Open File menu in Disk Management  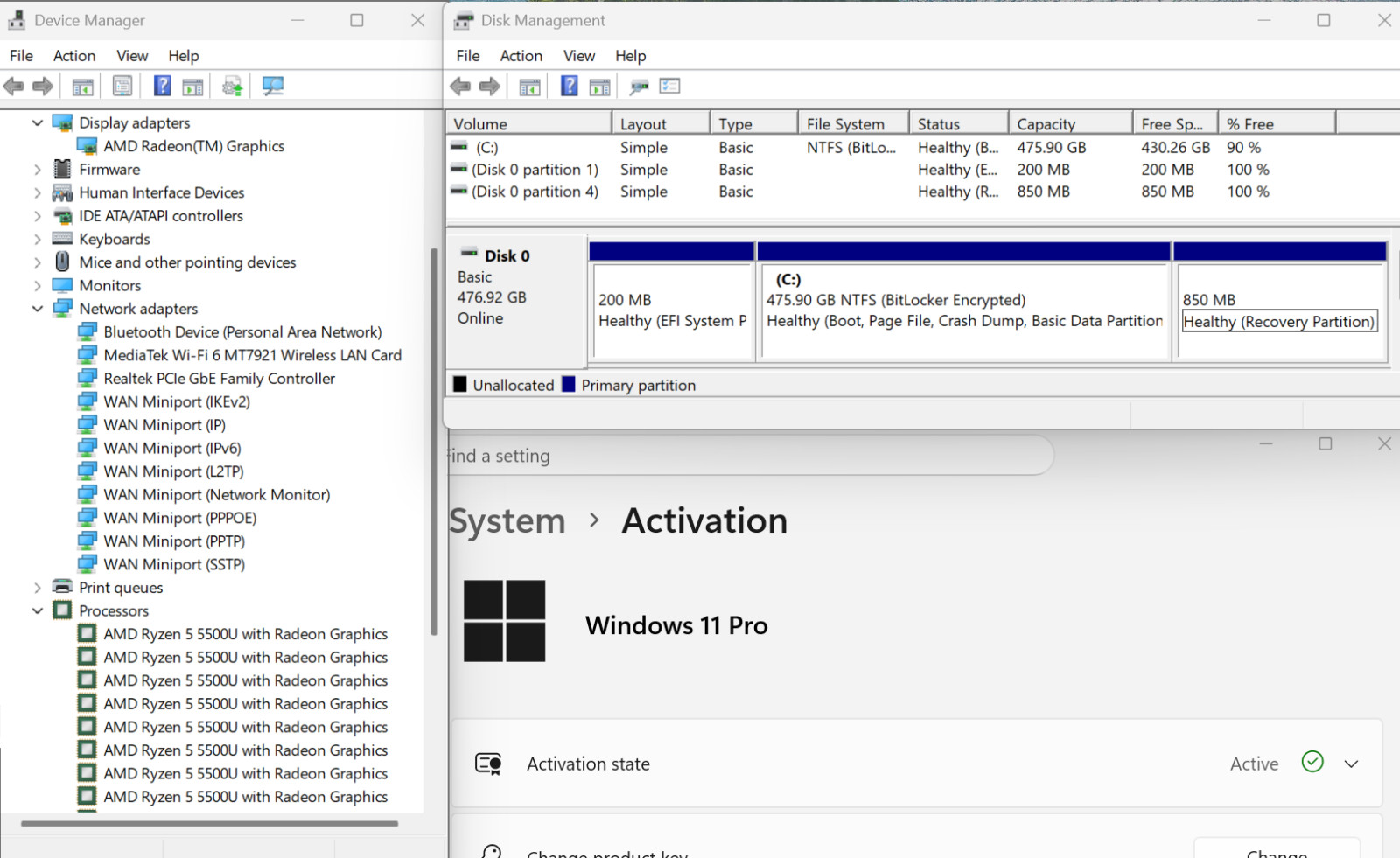coord(468,56)
